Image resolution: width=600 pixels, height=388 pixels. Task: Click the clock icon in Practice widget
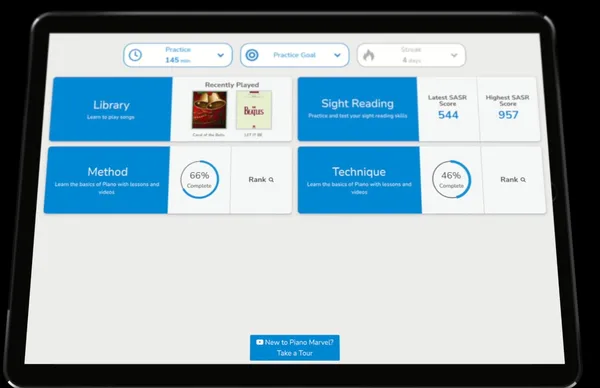(135, 55)
